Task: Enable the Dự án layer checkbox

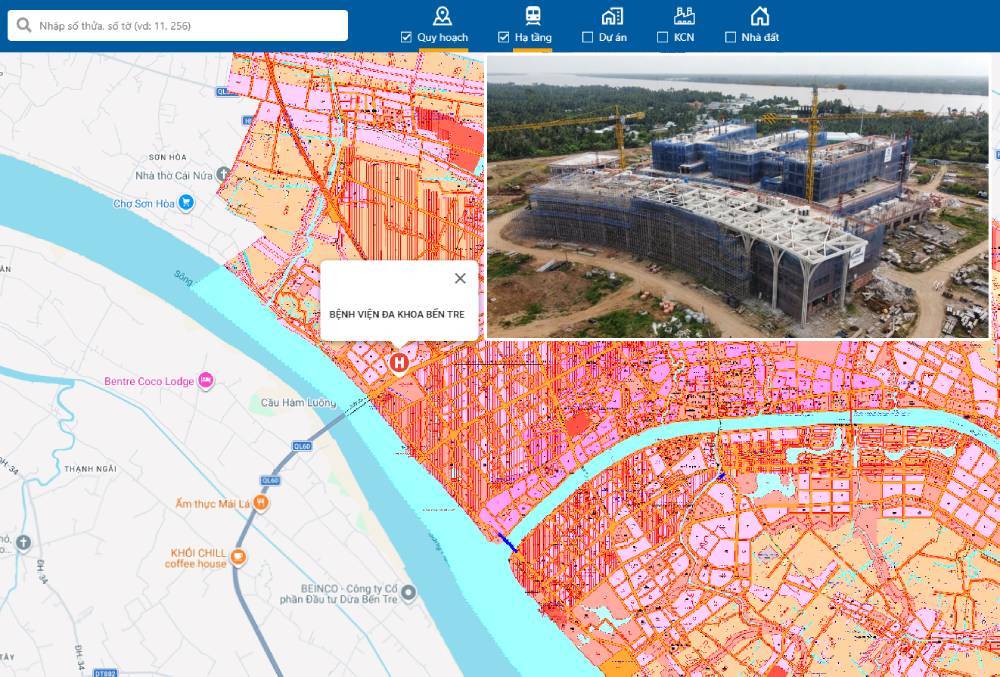Action: tap(588, 37)
